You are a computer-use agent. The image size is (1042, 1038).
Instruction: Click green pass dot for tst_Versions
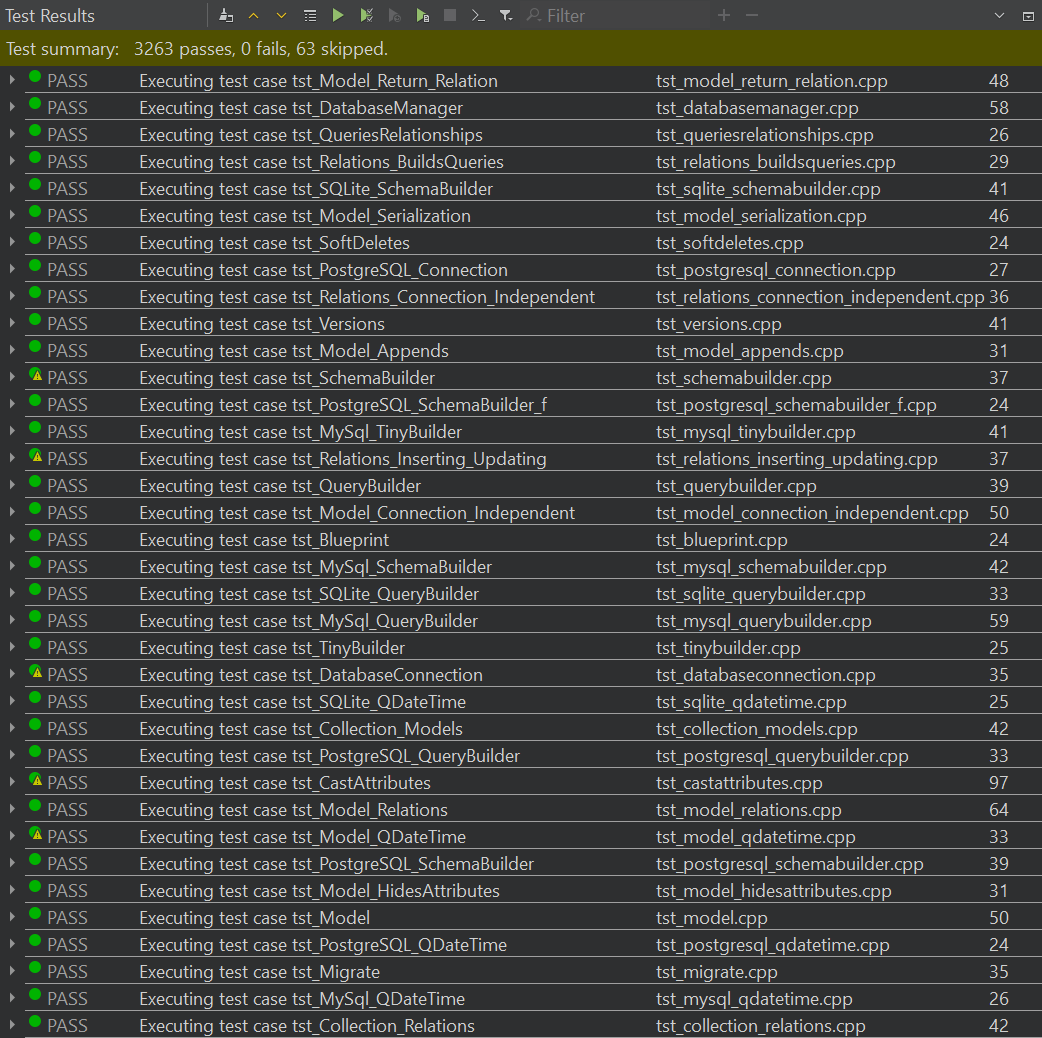[35, 320]
